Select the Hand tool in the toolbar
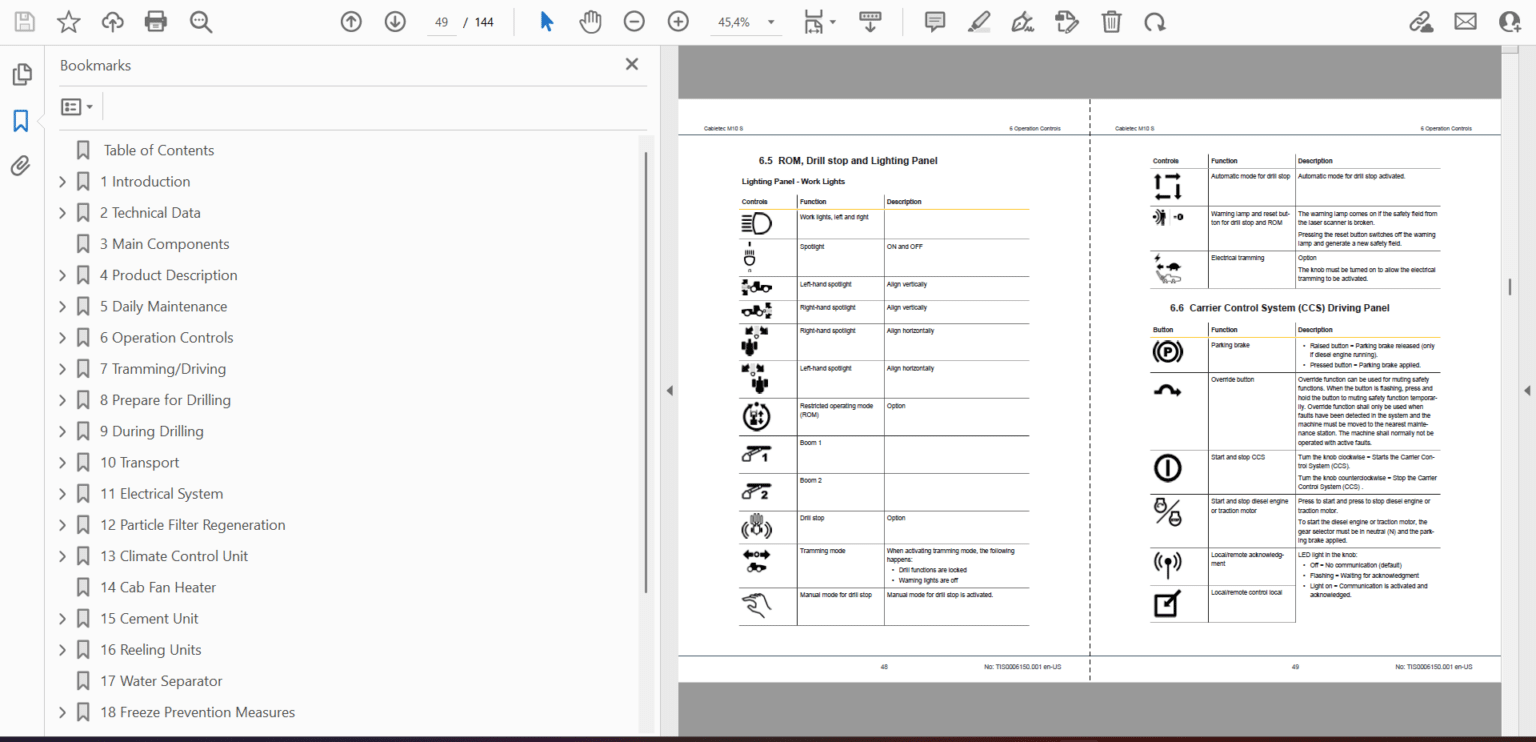The width and height of the screenshot is (1536, 742). [590, 21]
